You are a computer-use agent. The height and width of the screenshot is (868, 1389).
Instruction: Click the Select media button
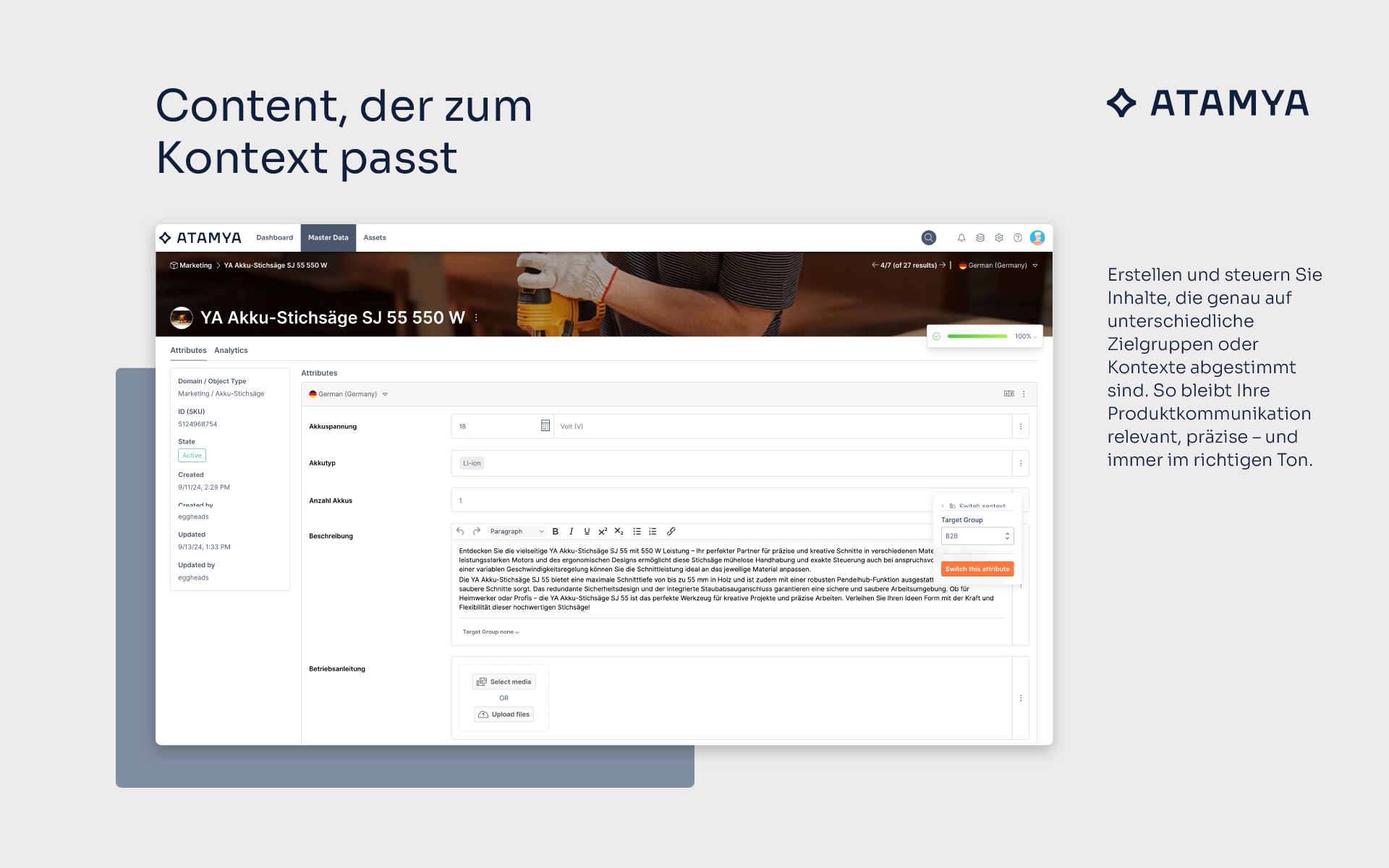coord(504,682)
